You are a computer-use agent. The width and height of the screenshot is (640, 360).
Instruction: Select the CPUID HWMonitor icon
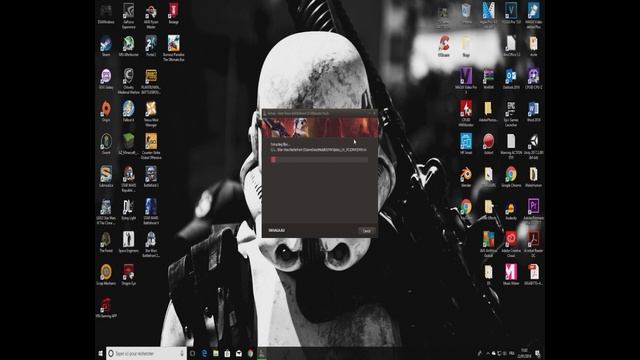[x=466, y=113]
